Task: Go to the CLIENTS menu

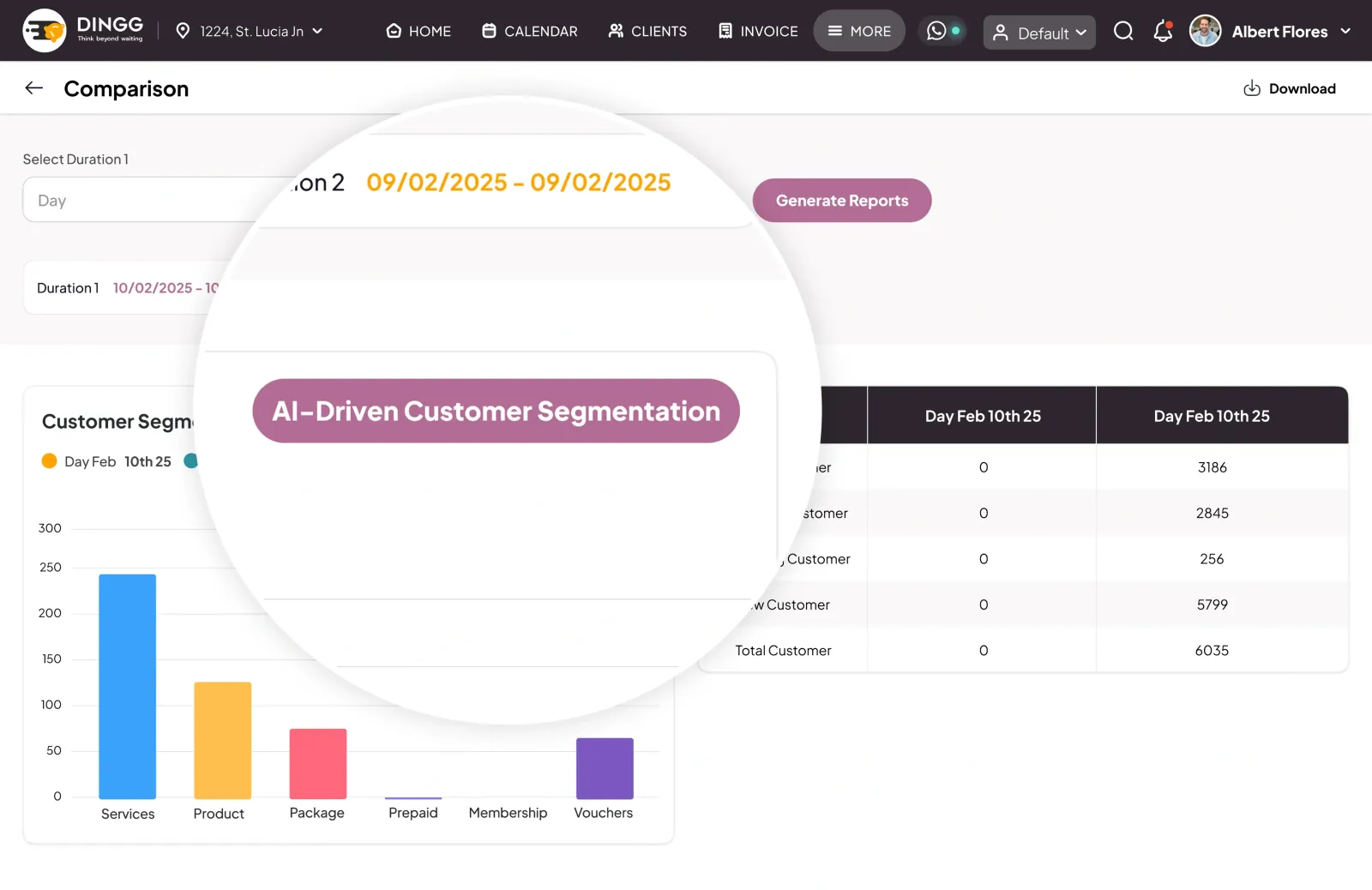Action: (x=647, y=31)
